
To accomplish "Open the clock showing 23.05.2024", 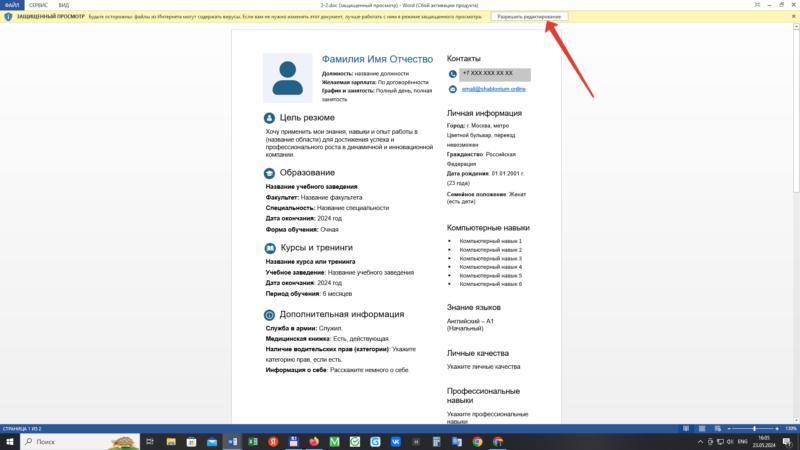I will point(764,442).
